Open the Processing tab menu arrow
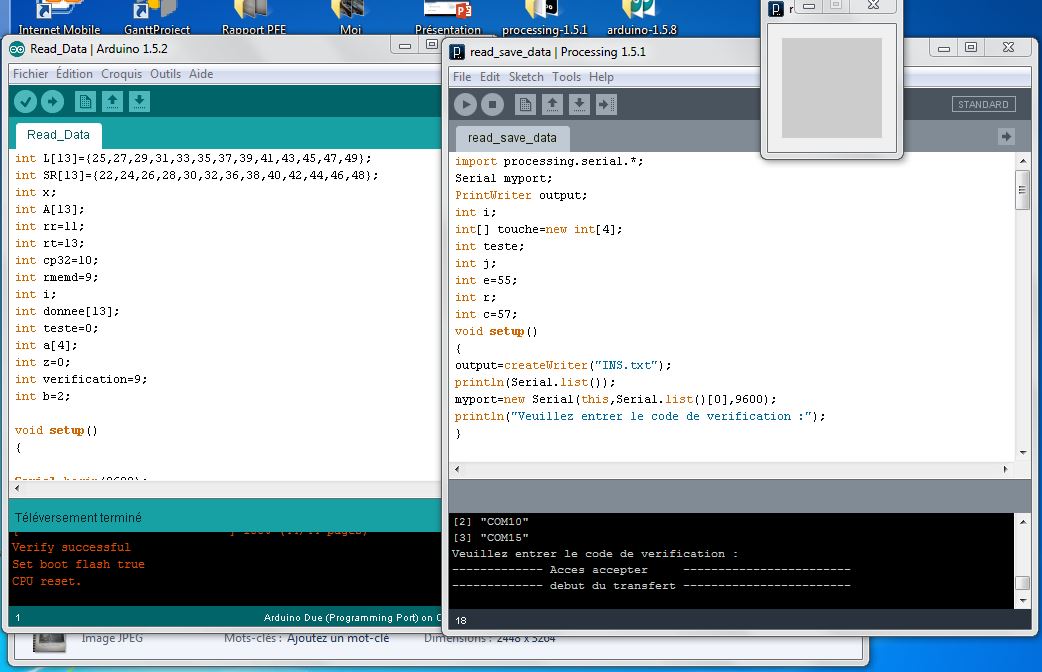Screen dimensions: 1042x672 click(x=1006, y=136)
